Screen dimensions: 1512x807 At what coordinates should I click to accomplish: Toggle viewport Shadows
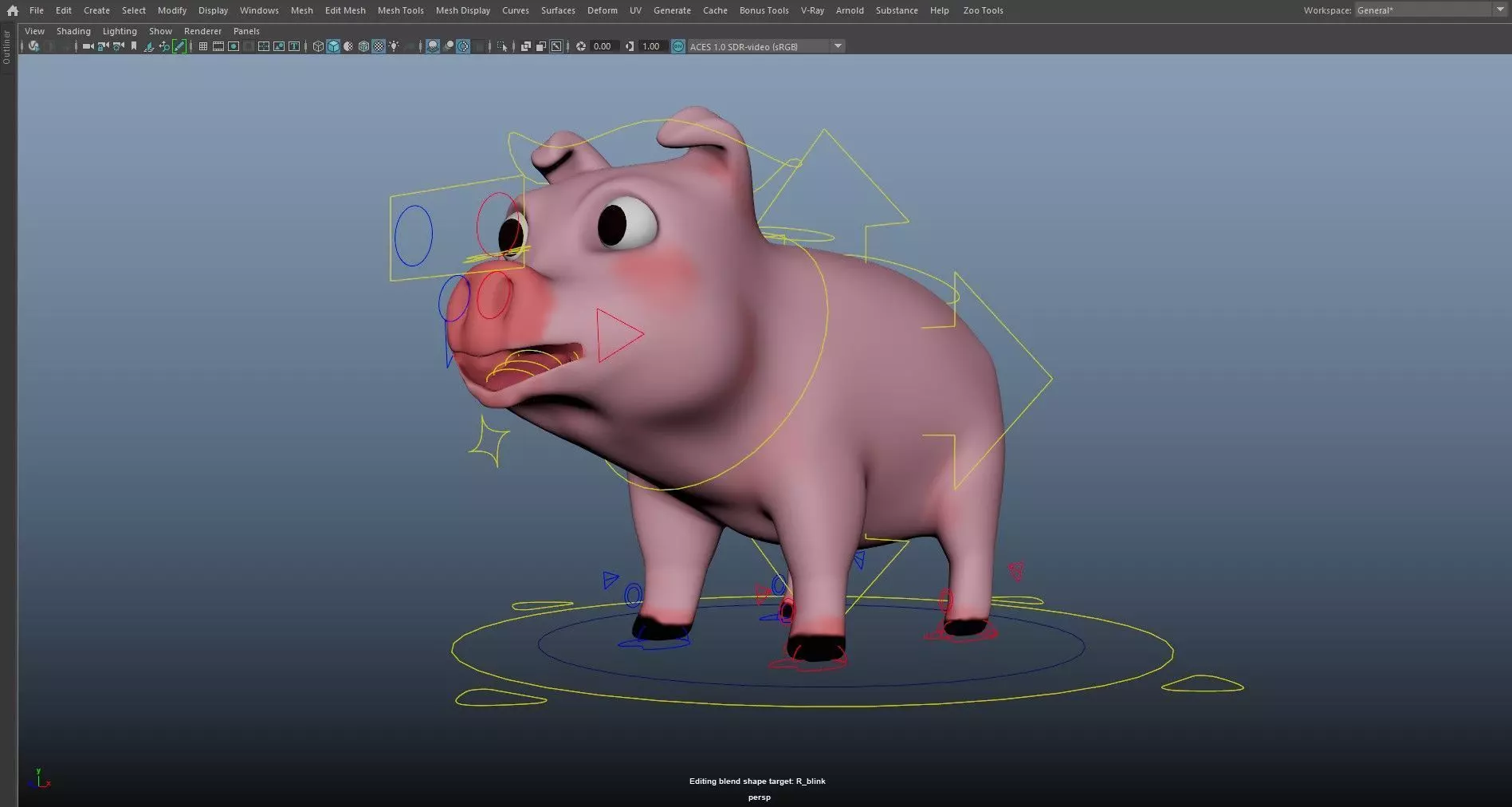(409, 46)
